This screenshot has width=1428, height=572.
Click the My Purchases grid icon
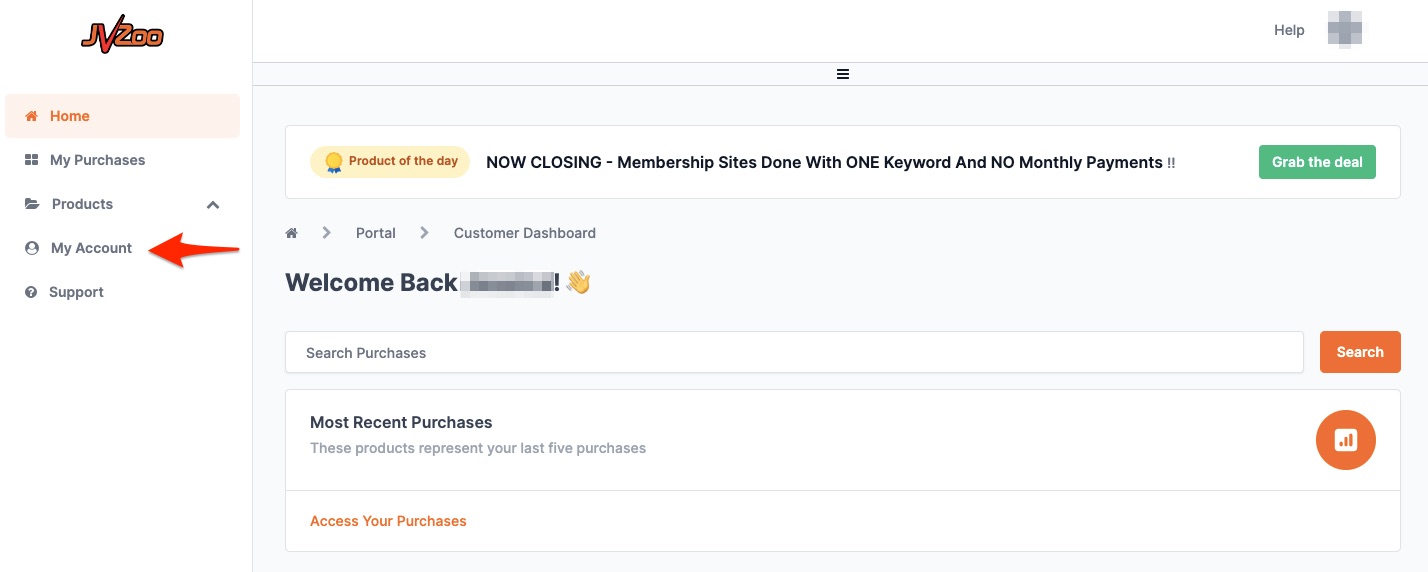(x=31, y=160)
